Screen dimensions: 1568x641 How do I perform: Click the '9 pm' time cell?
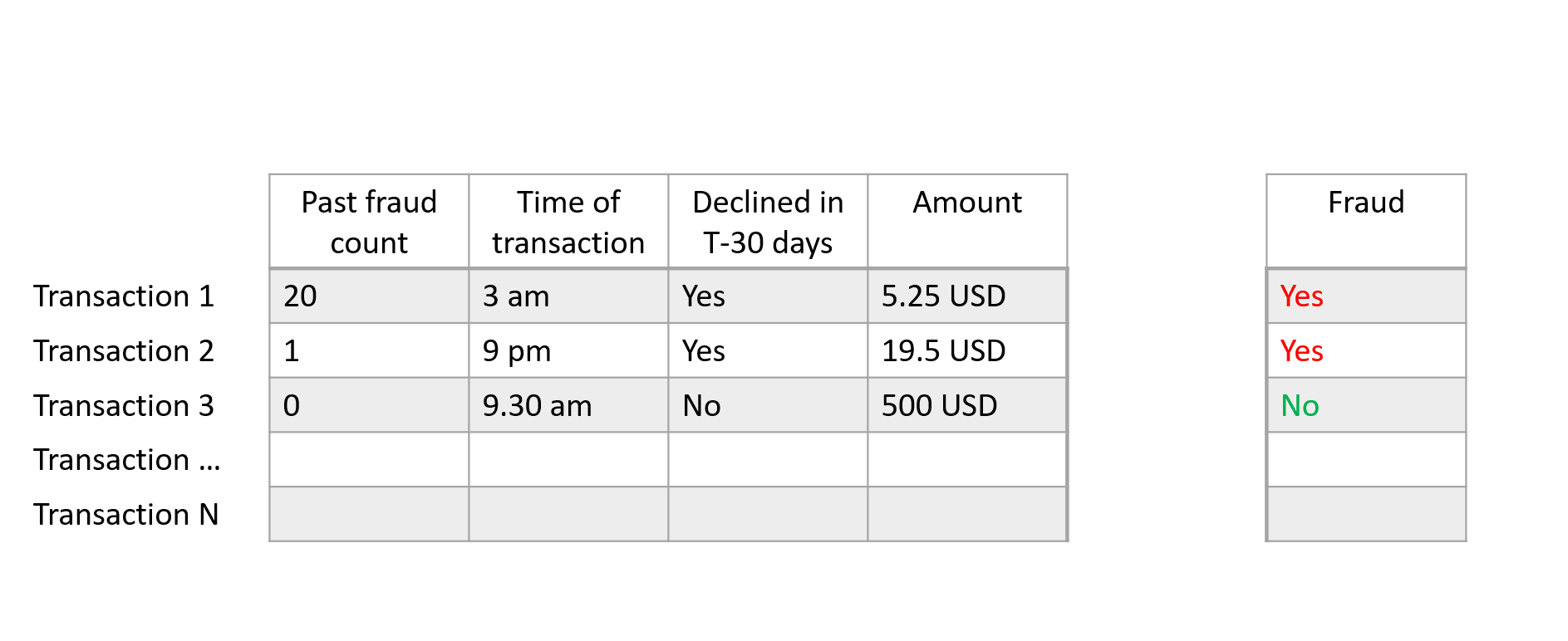(x=568, y=351)
